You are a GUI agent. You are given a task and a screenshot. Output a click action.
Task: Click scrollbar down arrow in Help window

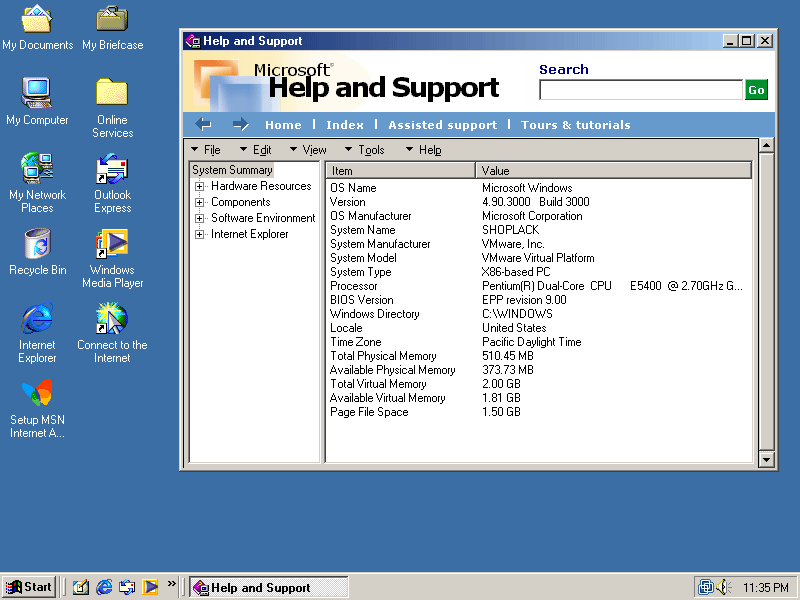pyautogui.click(x=766, y=459)
